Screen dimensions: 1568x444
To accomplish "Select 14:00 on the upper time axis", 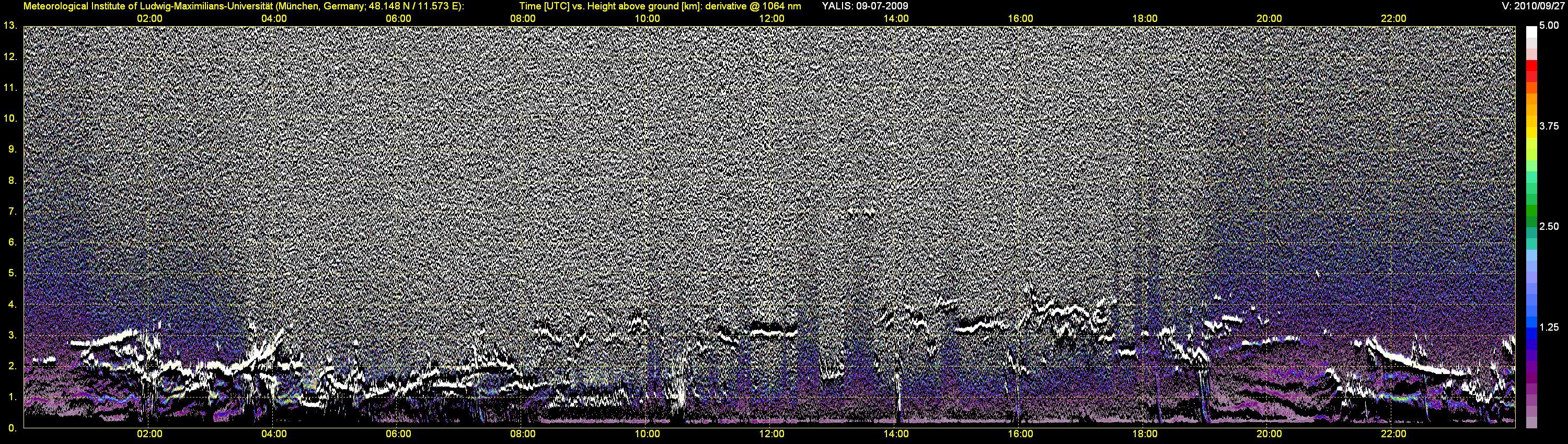I will [x=896, y=18].
